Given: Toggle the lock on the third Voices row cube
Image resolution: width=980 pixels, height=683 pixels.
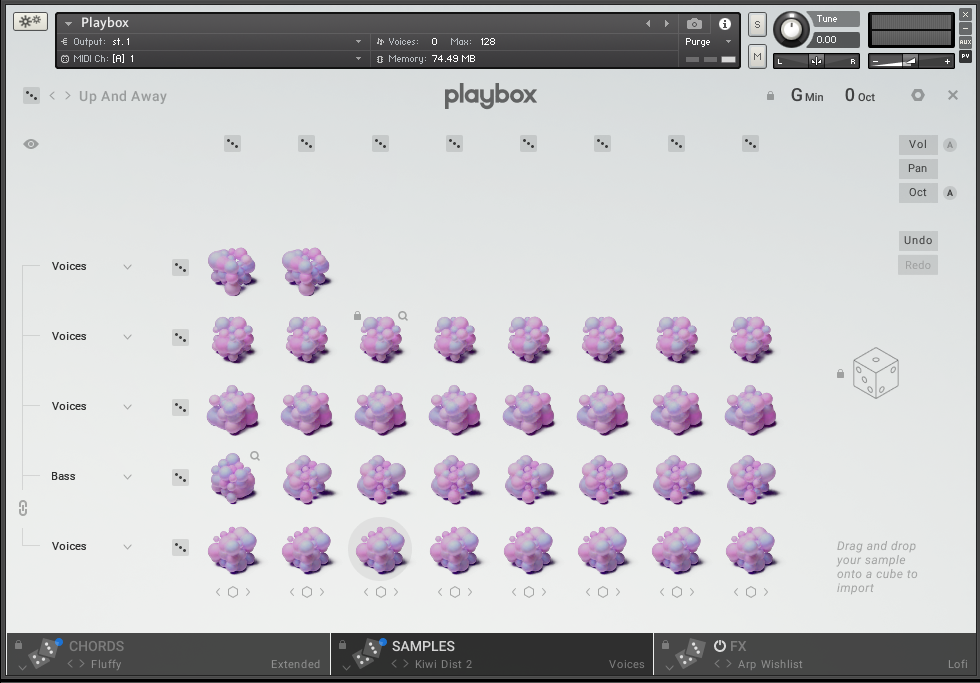Looking at the screenshot, I should [x=357, y=316].
